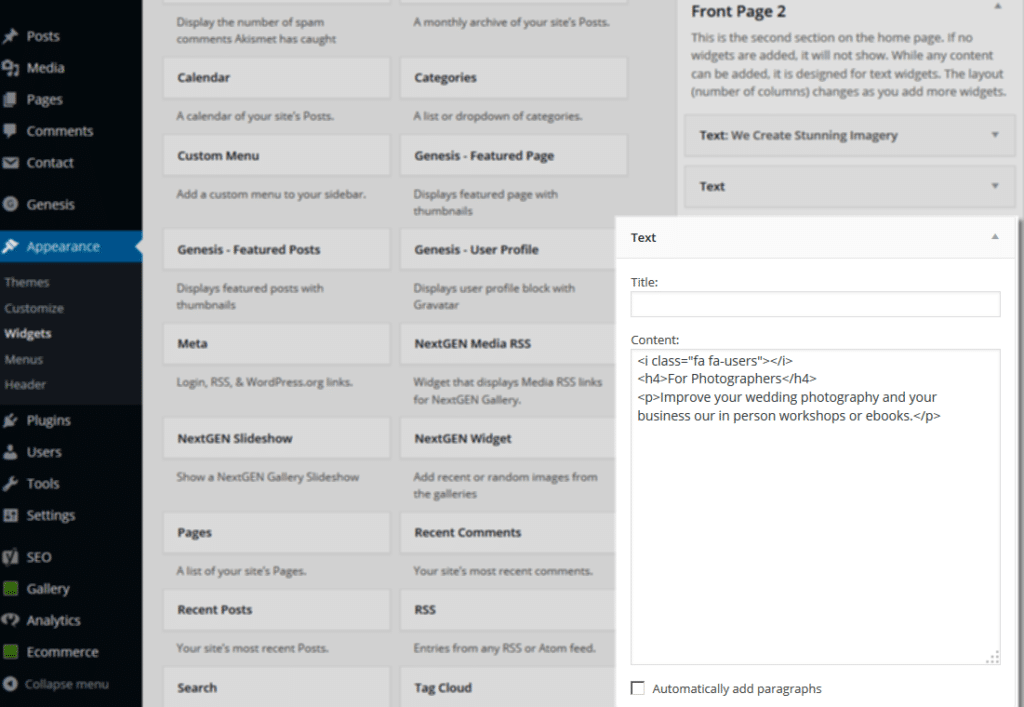The height and width of the screenshot is (707, 1024).
Task: Select the Genesis - Featured Page widget
Action: pyautogui.click(x=513, y=155)
